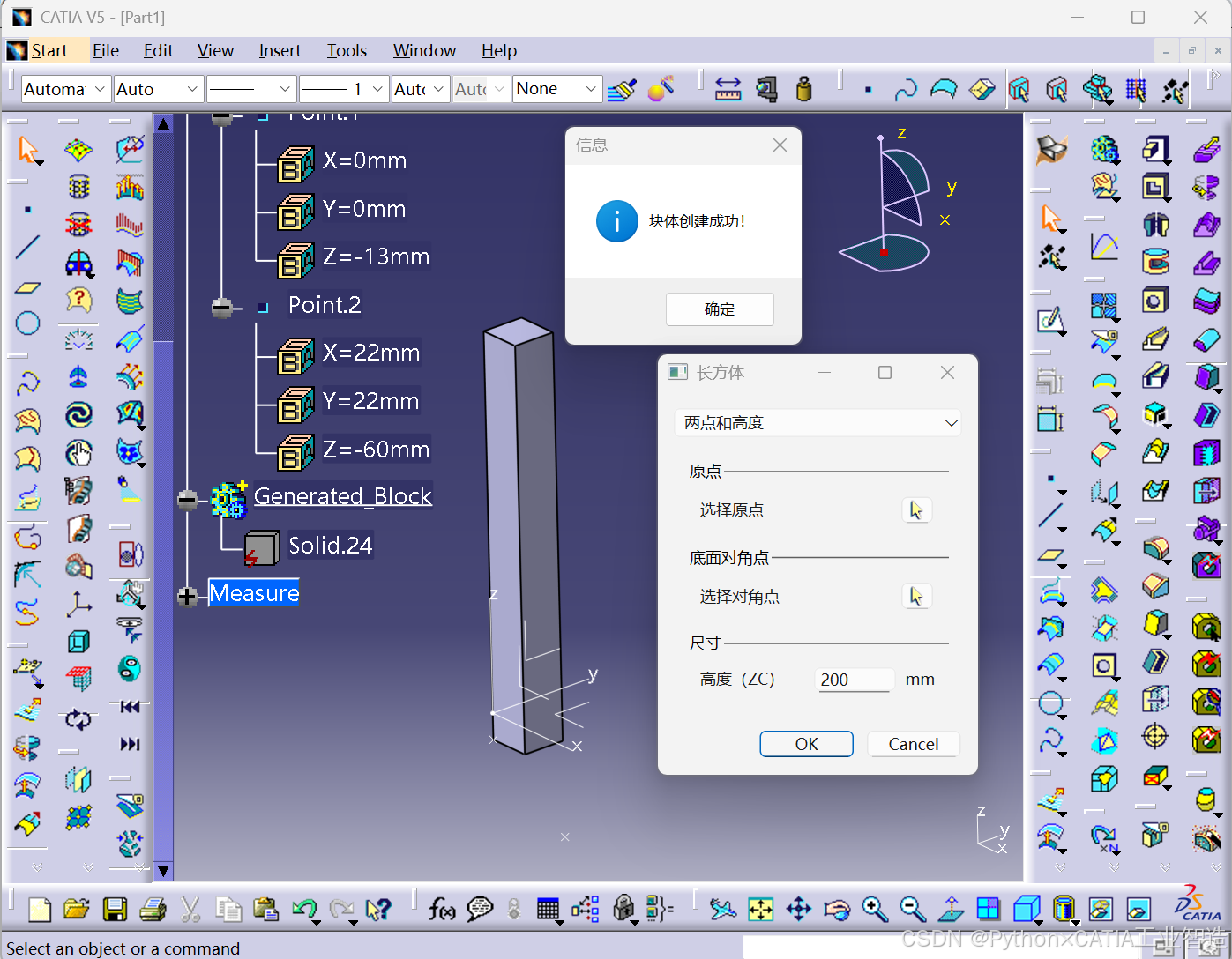Open the File menu
This screenshot has width=1232, height=959.
click(106, 50)
